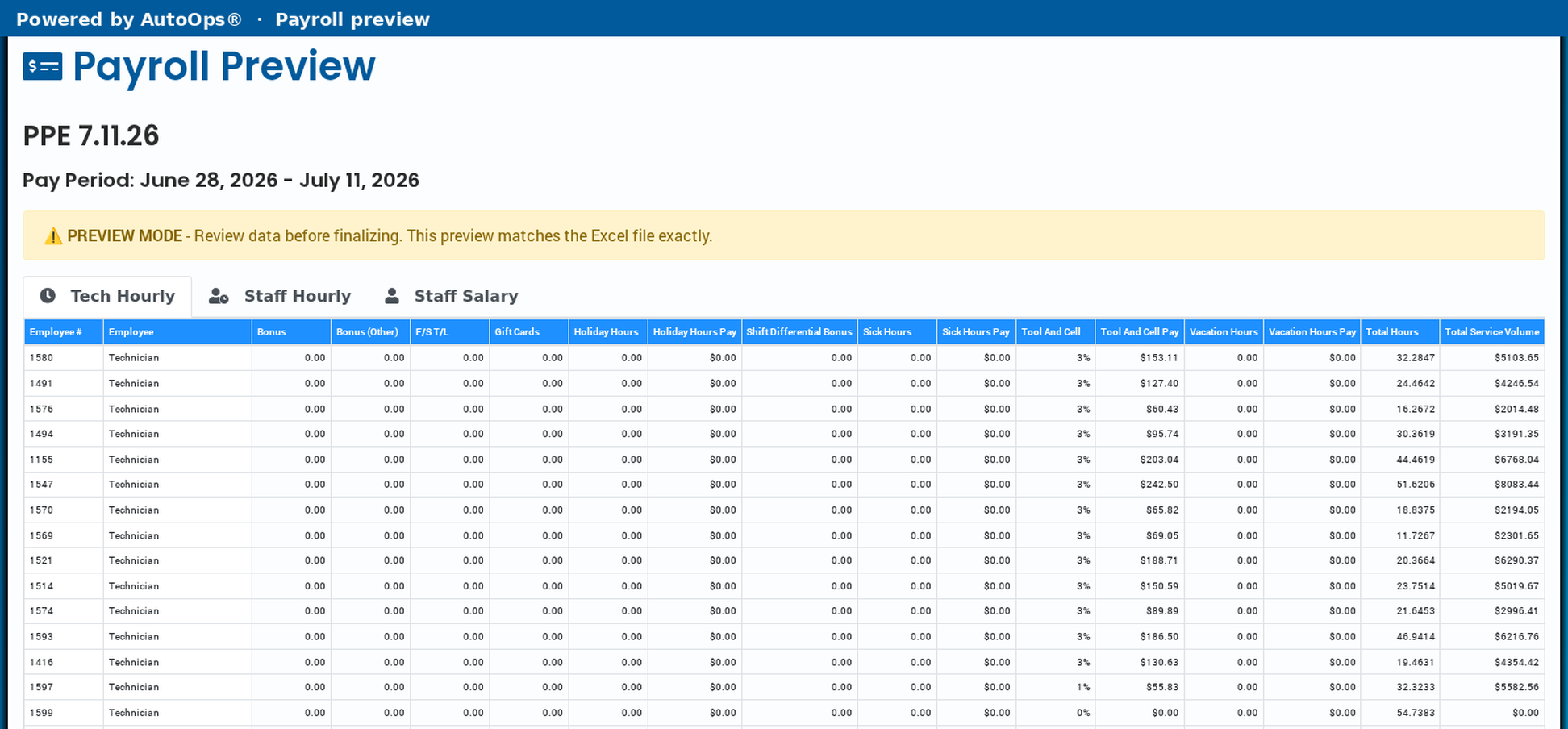Click the clock icon on Tech Hourly tab
This screenshot has width=1568, height=729.
click(48, 296)
